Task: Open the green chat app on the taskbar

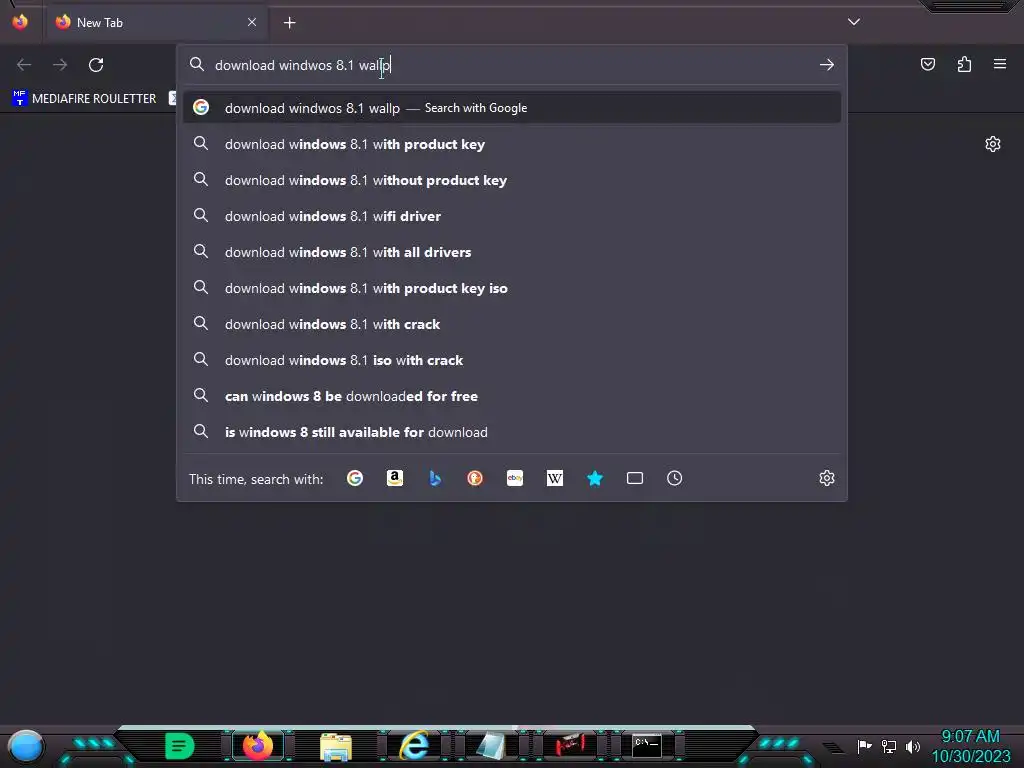Action: 180,746
